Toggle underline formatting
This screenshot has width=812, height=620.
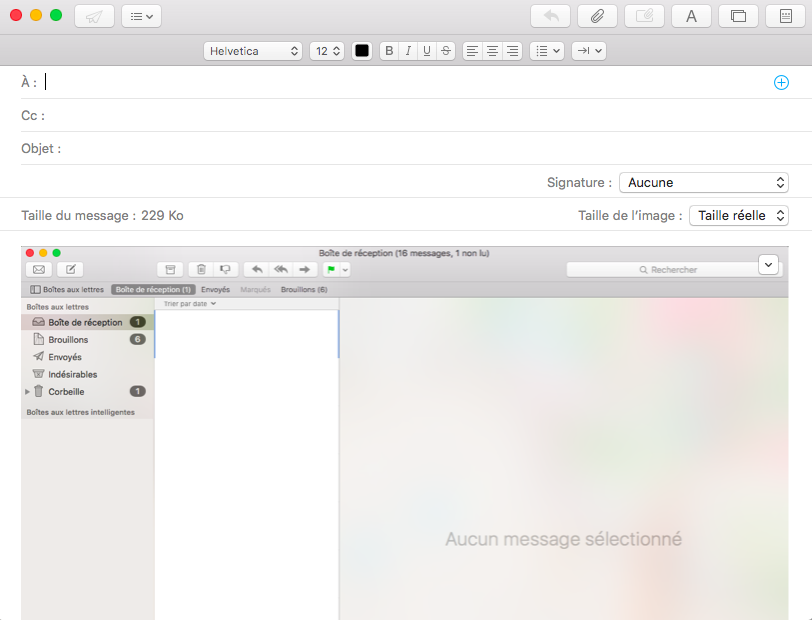point(427,51)
